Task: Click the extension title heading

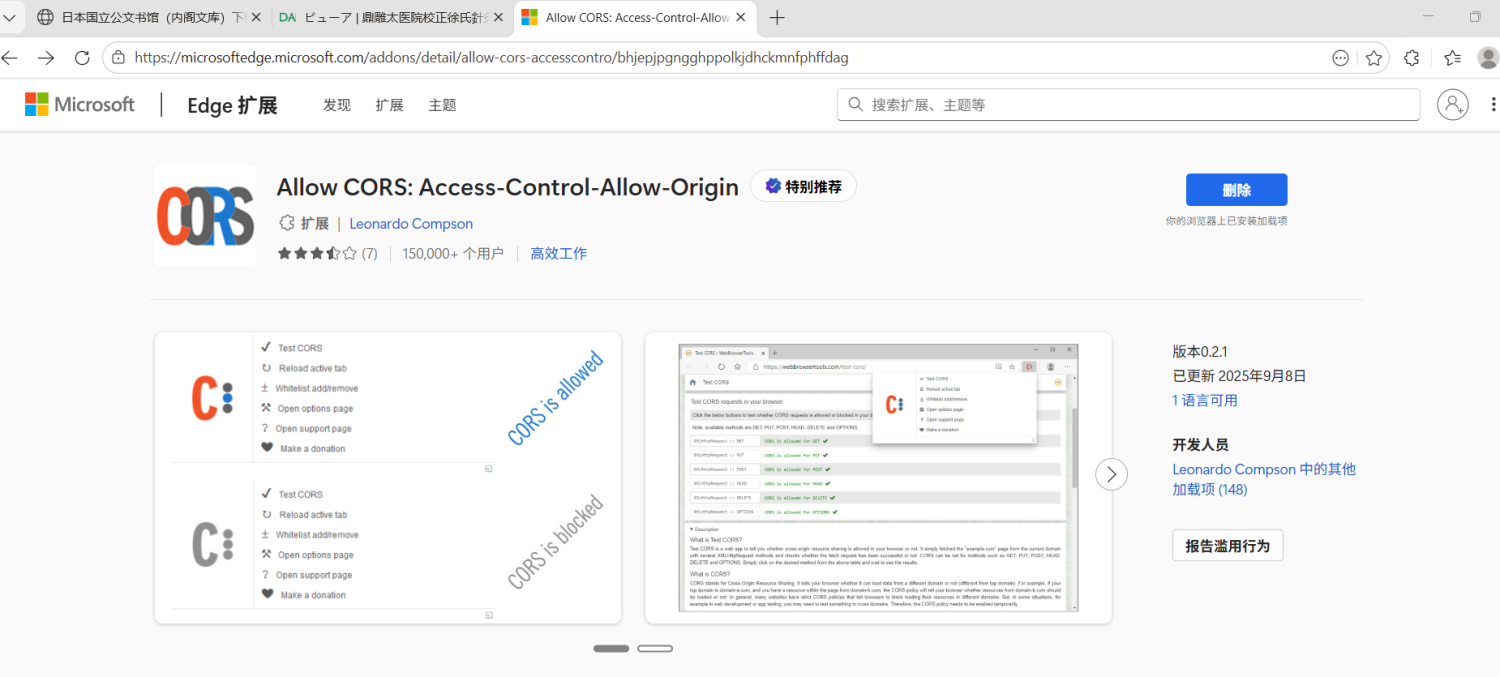Action: pos(507,187)
